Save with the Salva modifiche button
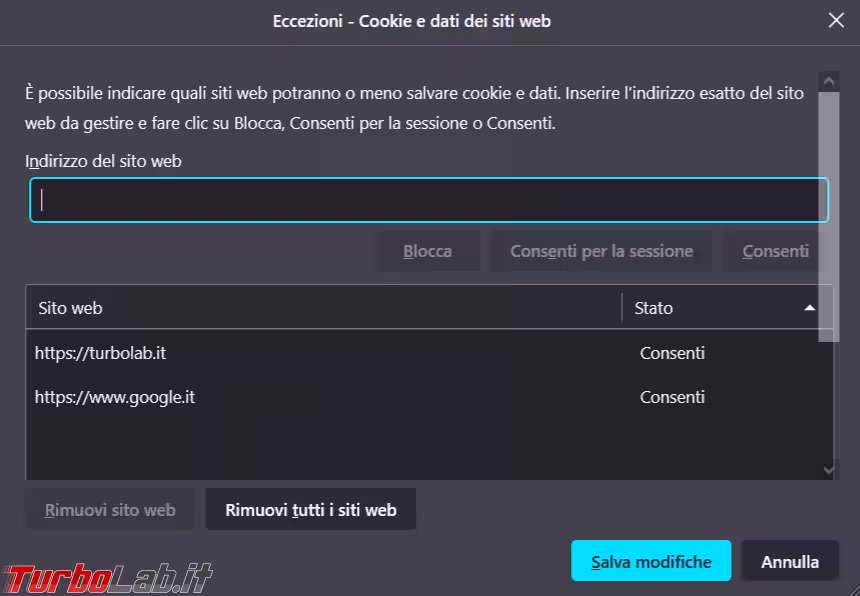This screenshot has height=596, width=860. point(651,562)
